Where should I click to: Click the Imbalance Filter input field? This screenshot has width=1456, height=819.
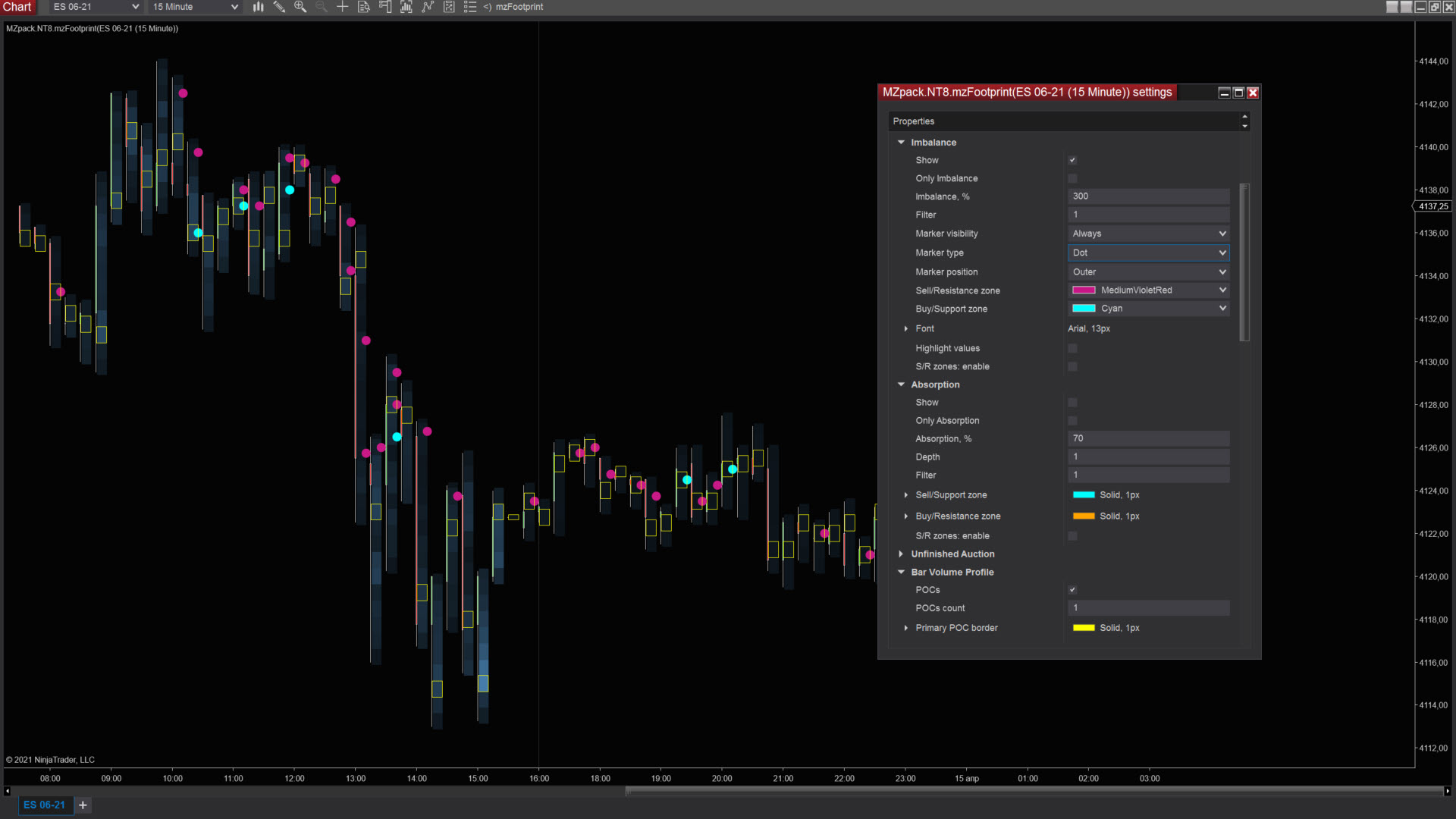[1148, 215]
